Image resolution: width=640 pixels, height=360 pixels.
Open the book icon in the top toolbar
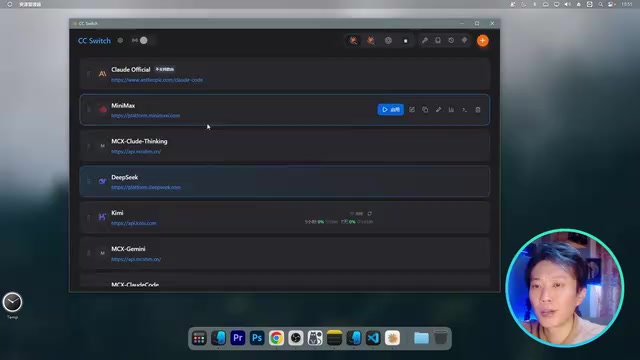coord(438,40)
